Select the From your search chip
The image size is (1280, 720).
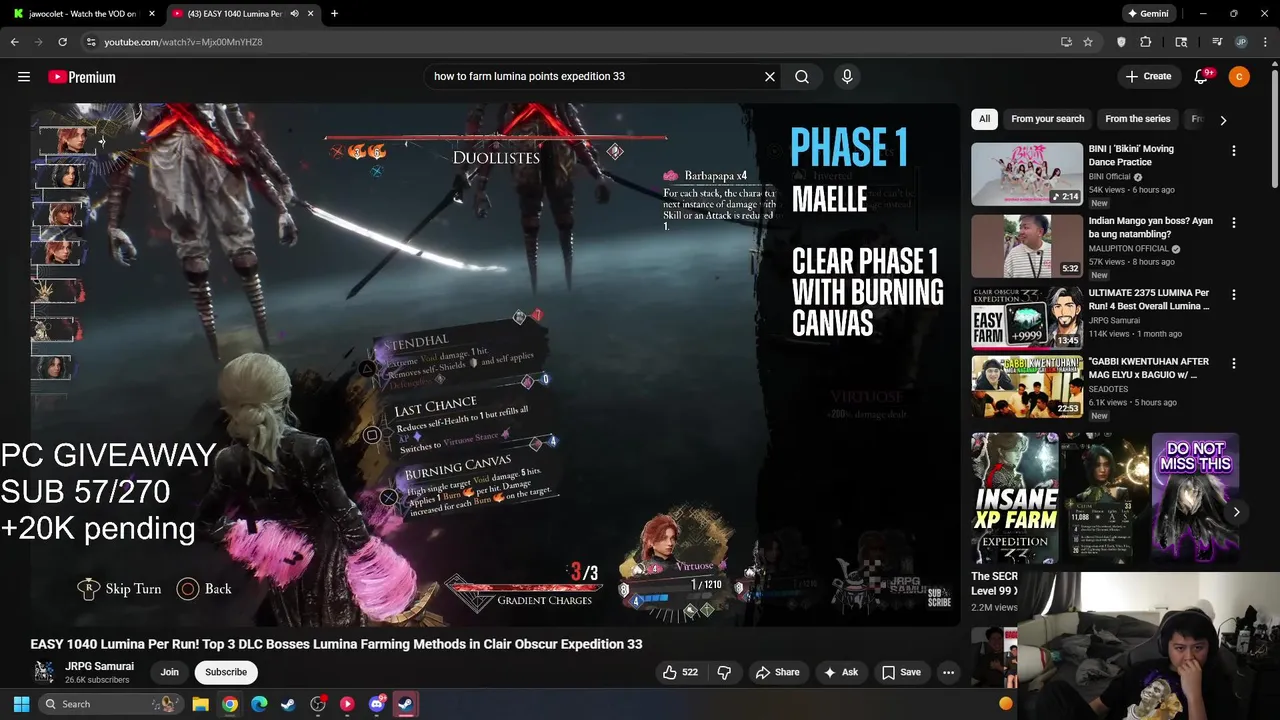tap(1047, 119)
